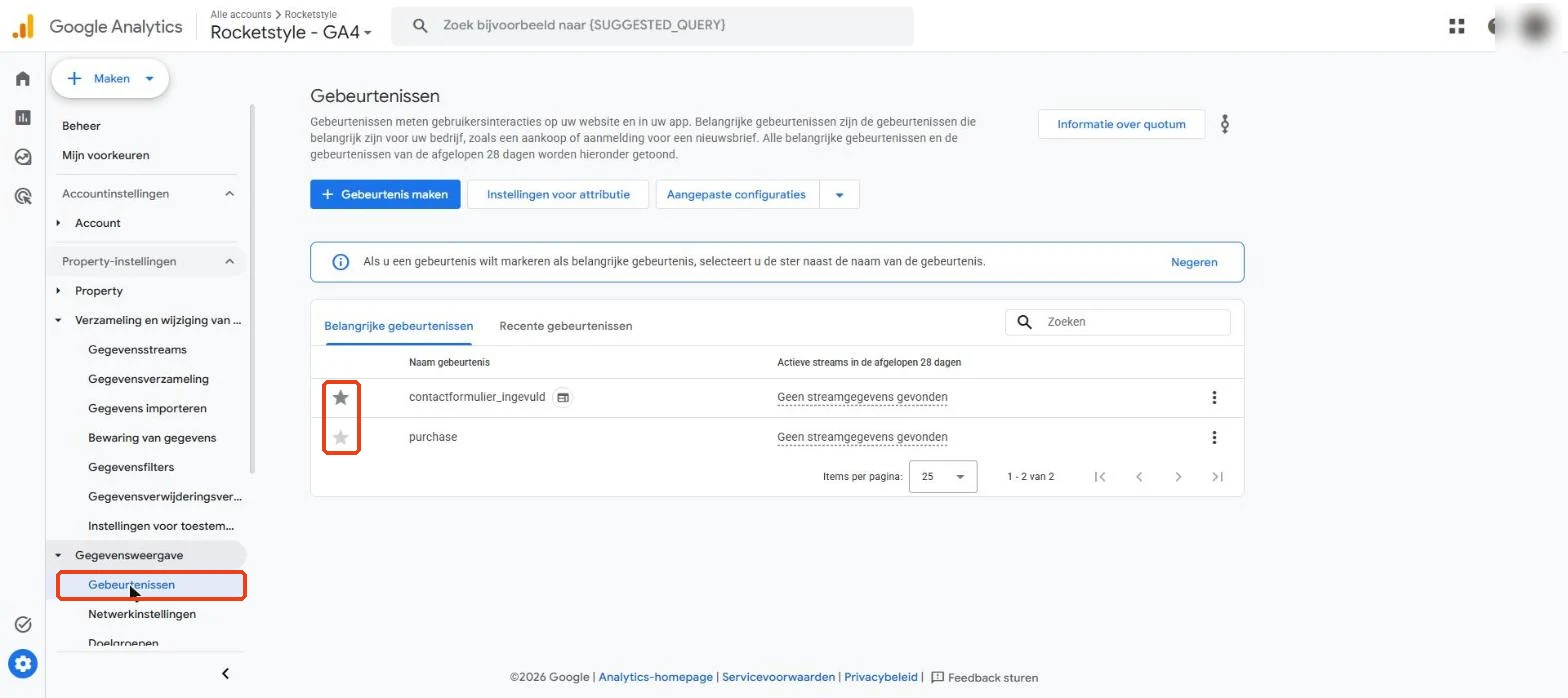Open the Items per pagina dropdown
1568x698 pixels.
tap(943, 477)
